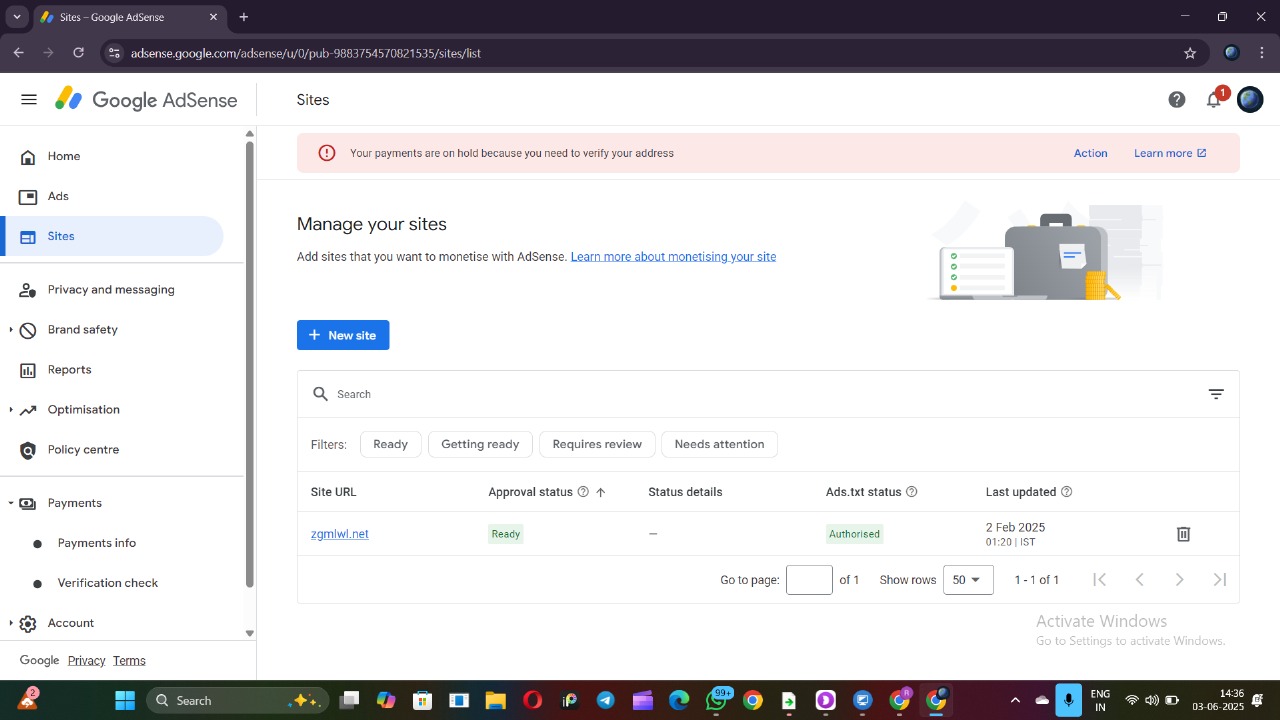Screen dimensions: 1280x720
Task: Open Verification check
Action: 108,583
